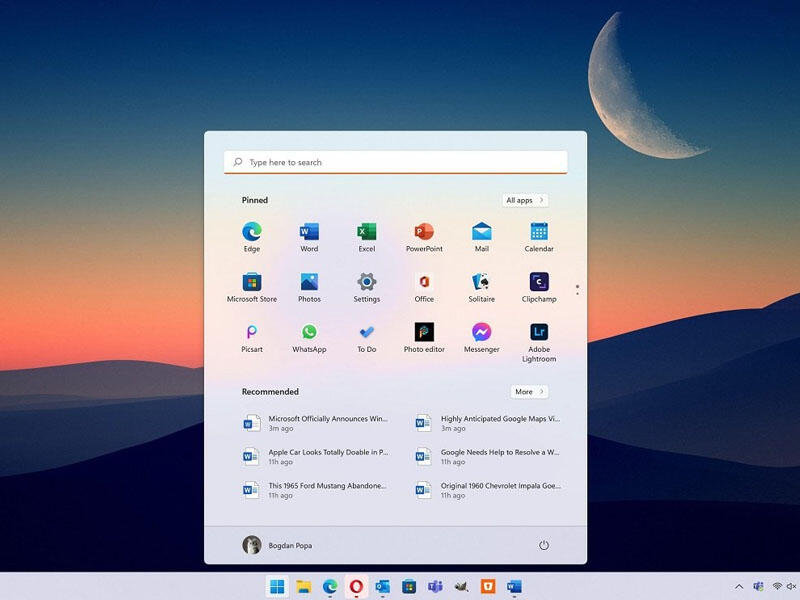
Task: Open the Calendar app
Action: (x=539, y=237)
